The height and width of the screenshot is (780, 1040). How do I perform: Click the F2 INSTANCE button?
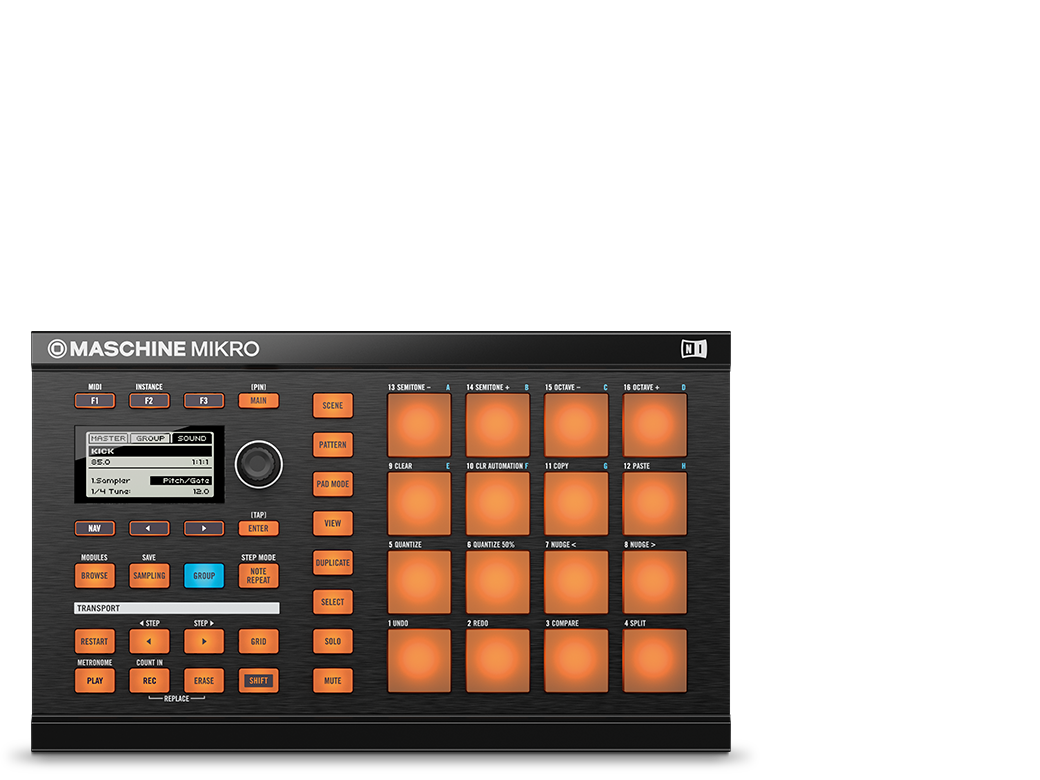coord(149,401)
